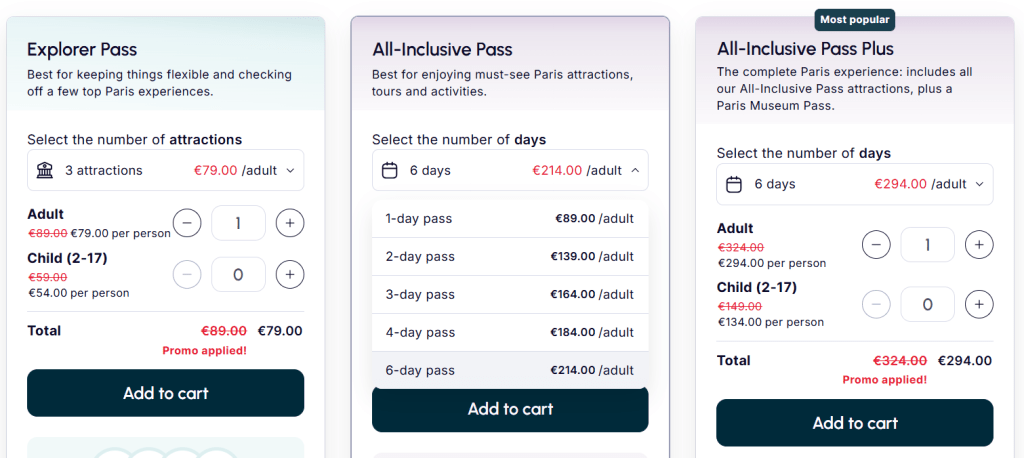Decrease Explorer Pass adult count

(187, 223)
